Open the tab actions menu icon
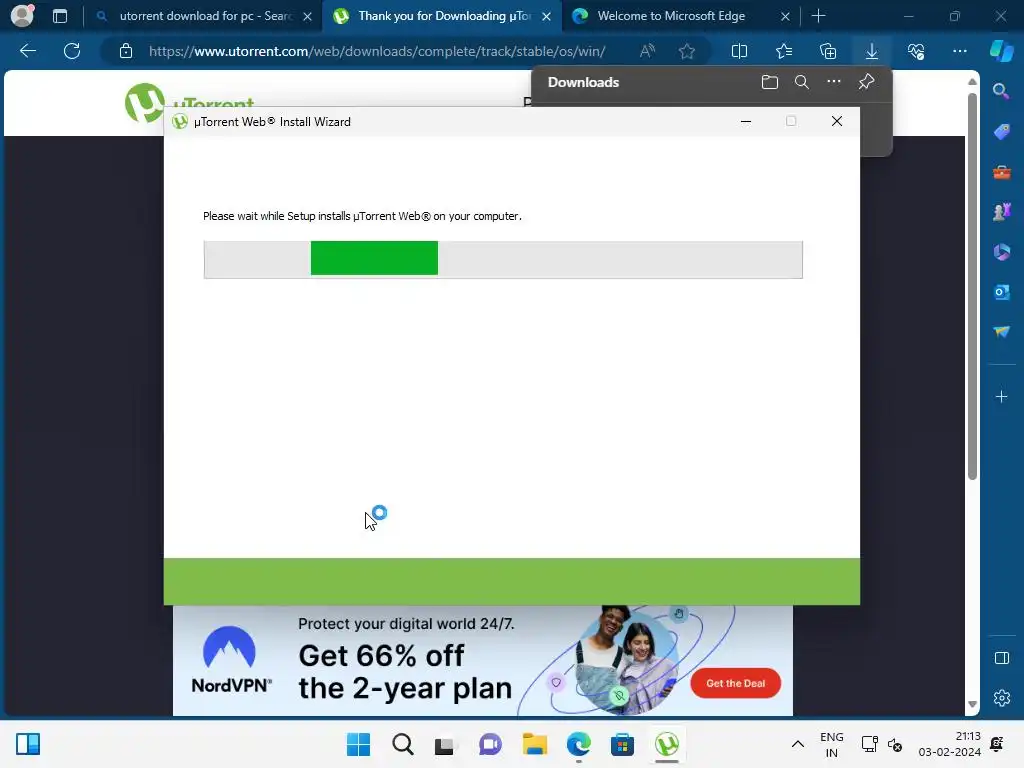This screenshot has height=768, width=1024. click(x=60, y=16)
